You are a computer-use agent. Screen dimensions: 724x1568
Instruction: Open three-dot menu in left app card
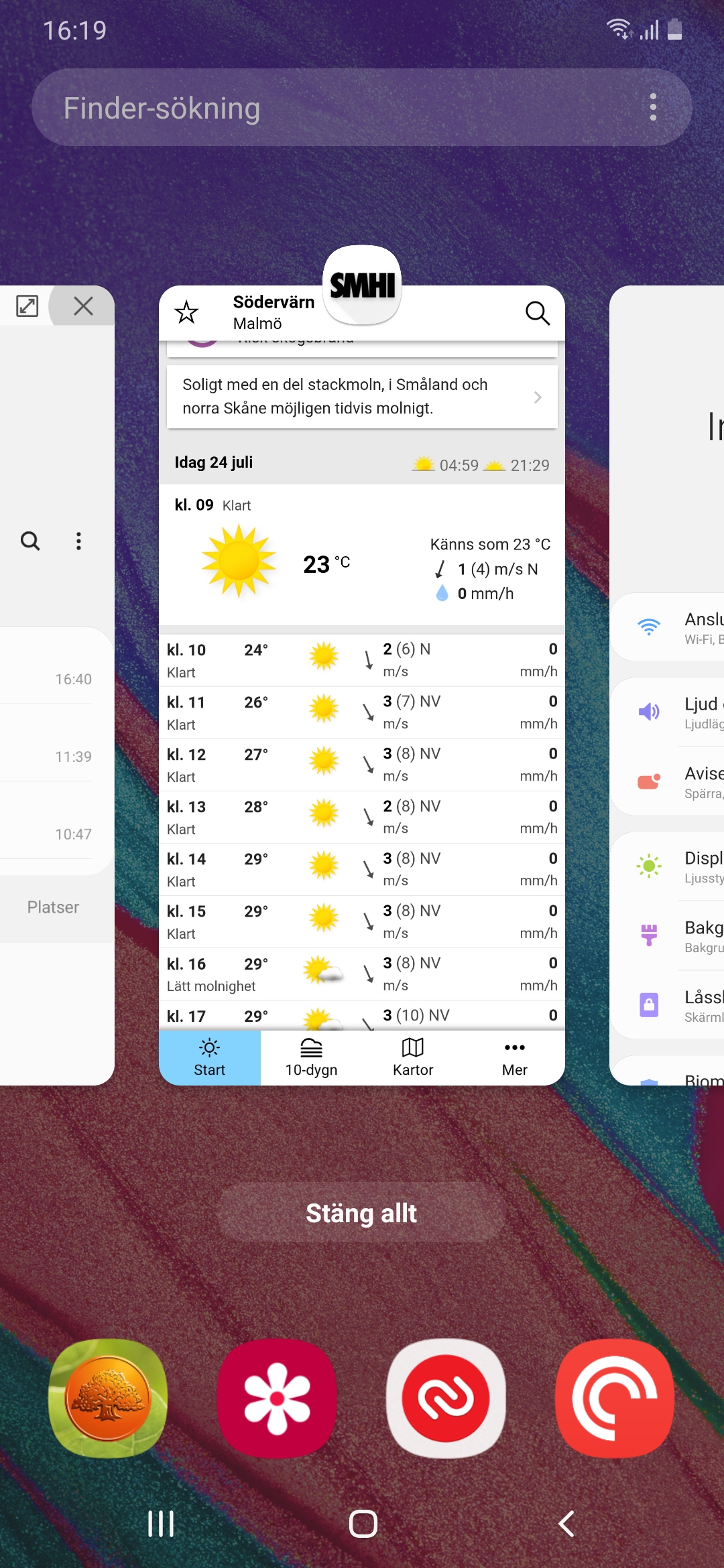click(78, 541)
